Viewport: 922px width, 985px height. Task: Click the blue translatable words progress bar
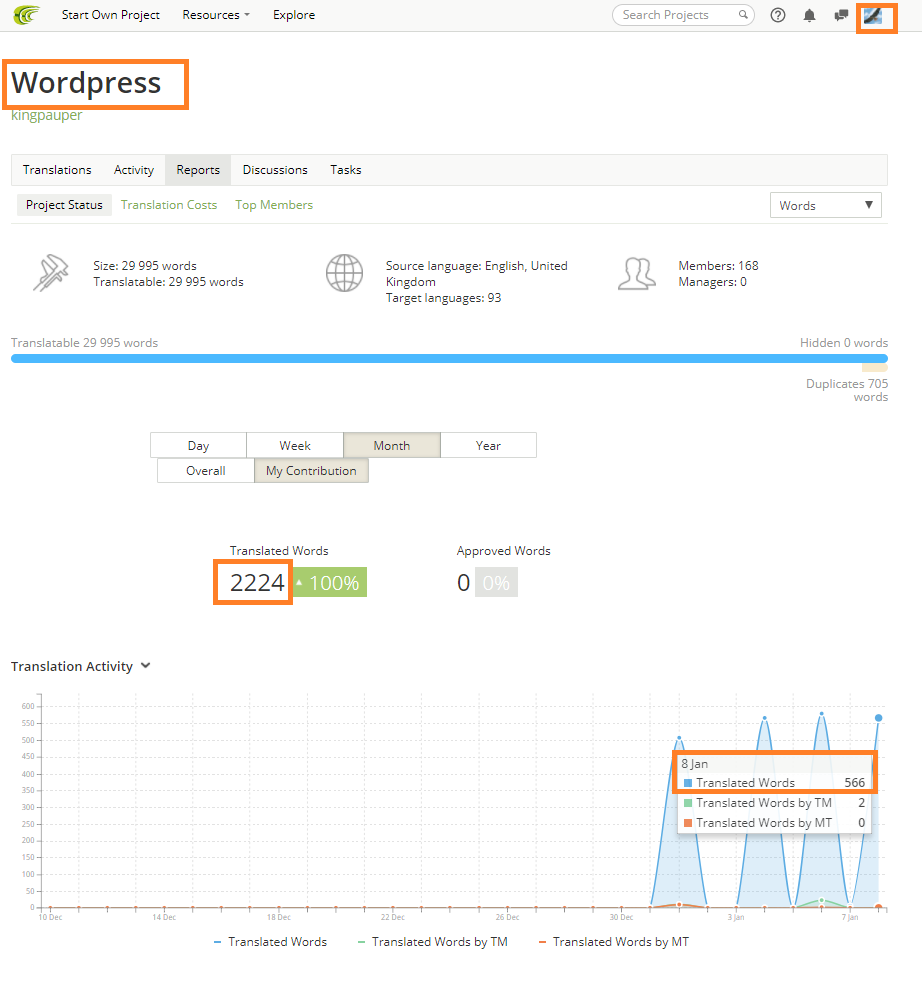point(449,359)
